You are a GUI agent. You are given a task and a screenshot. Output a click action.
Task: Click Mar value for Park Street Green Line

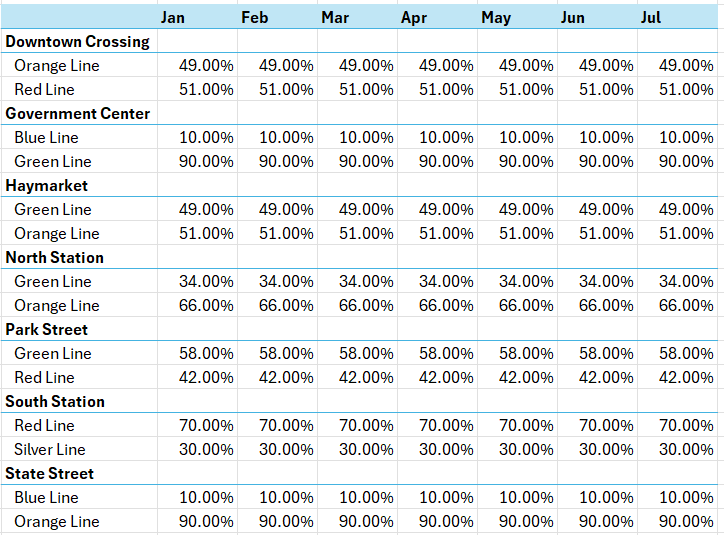366,353
